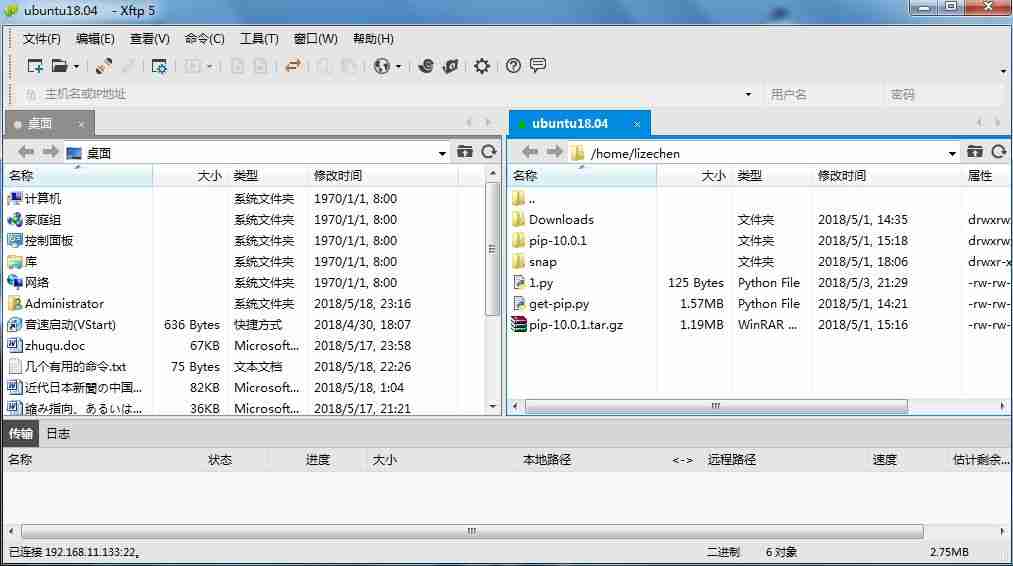Open the 帮助(H) menu
Screen dimensions: 1013x566
pos(373,39)
